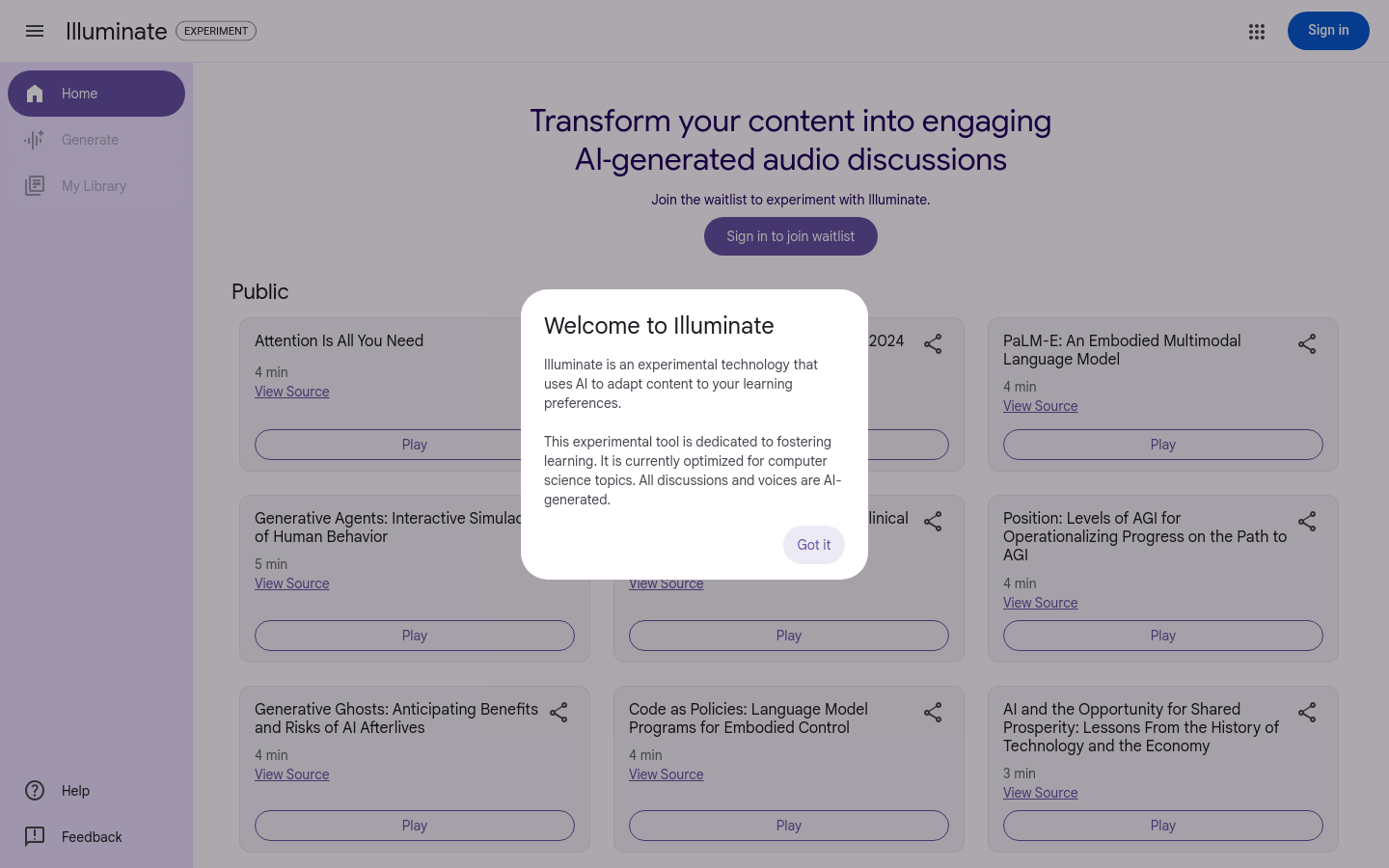The height and width of the screenshot is (868, 1389).
Task: Click 'Code as Policies' card title
Action: point(749,719)
